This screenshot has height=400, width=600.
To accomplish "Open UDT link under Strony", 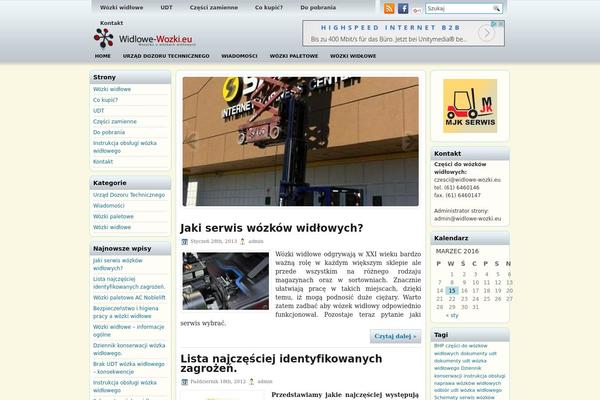I will coord(98,111).
